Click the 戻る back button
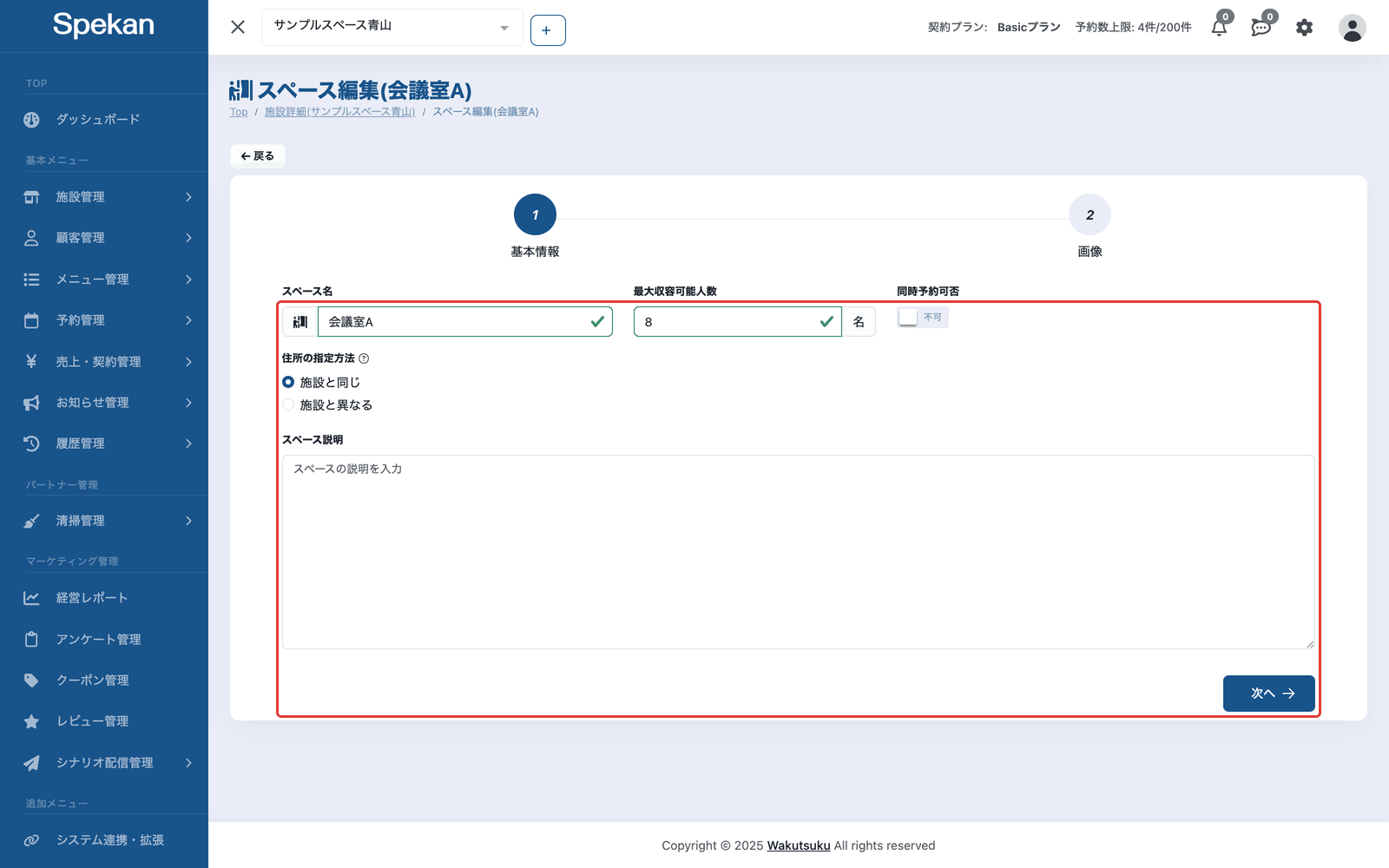The height and width of the screenshot is (868, 1389). click(258, 156)
